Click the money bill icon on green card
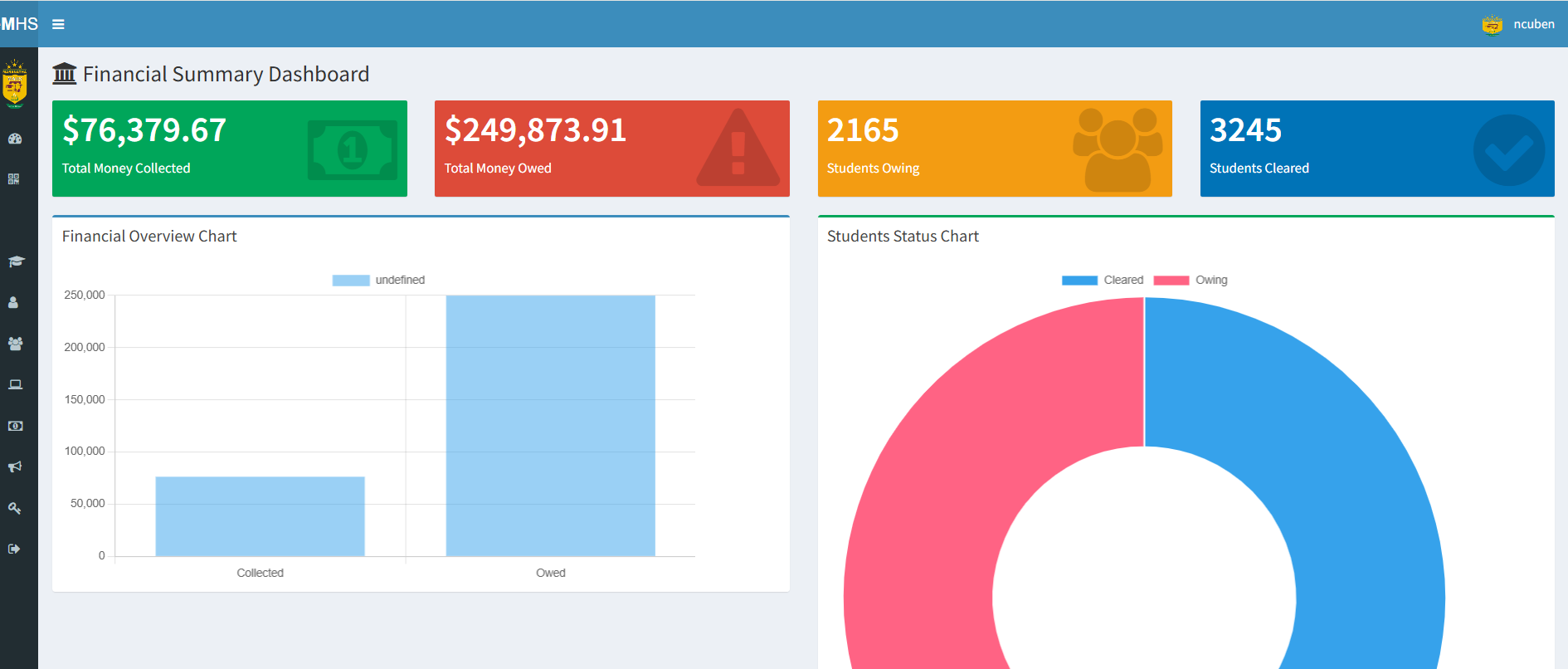The width and height of the screenshot is (1568, 669). 353,150
